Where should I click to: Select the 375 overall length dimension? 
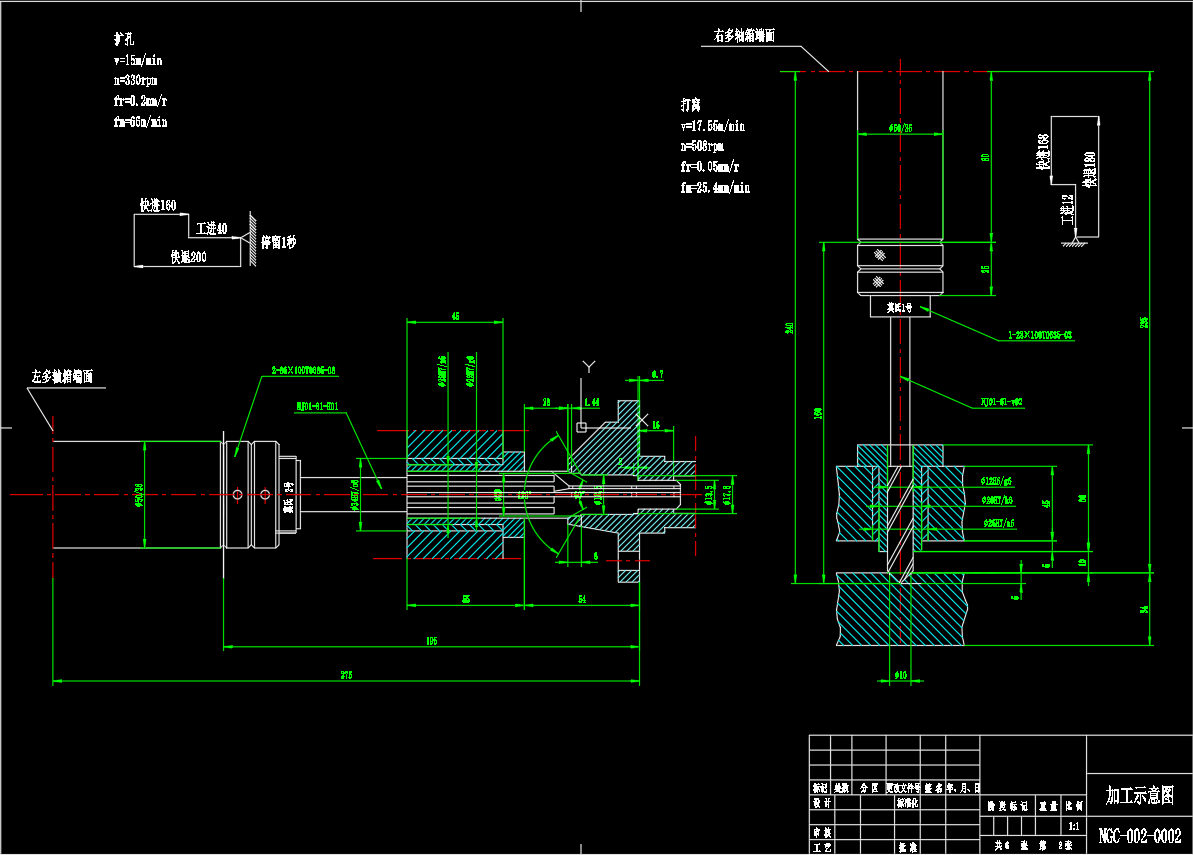(x=346, y=676)
